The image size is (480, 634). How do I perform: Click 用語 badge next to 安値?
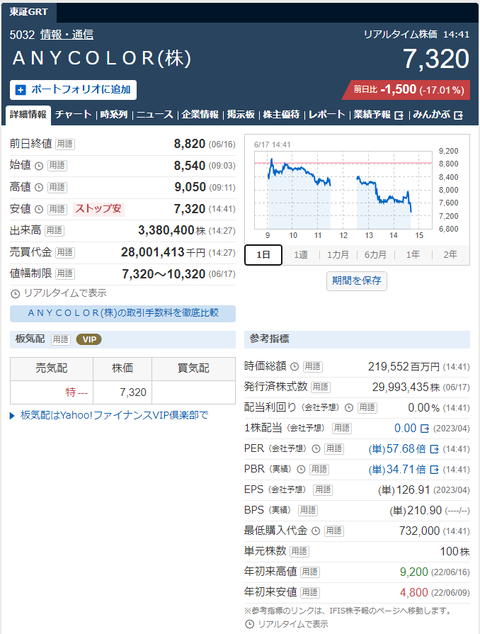[57, 209]
